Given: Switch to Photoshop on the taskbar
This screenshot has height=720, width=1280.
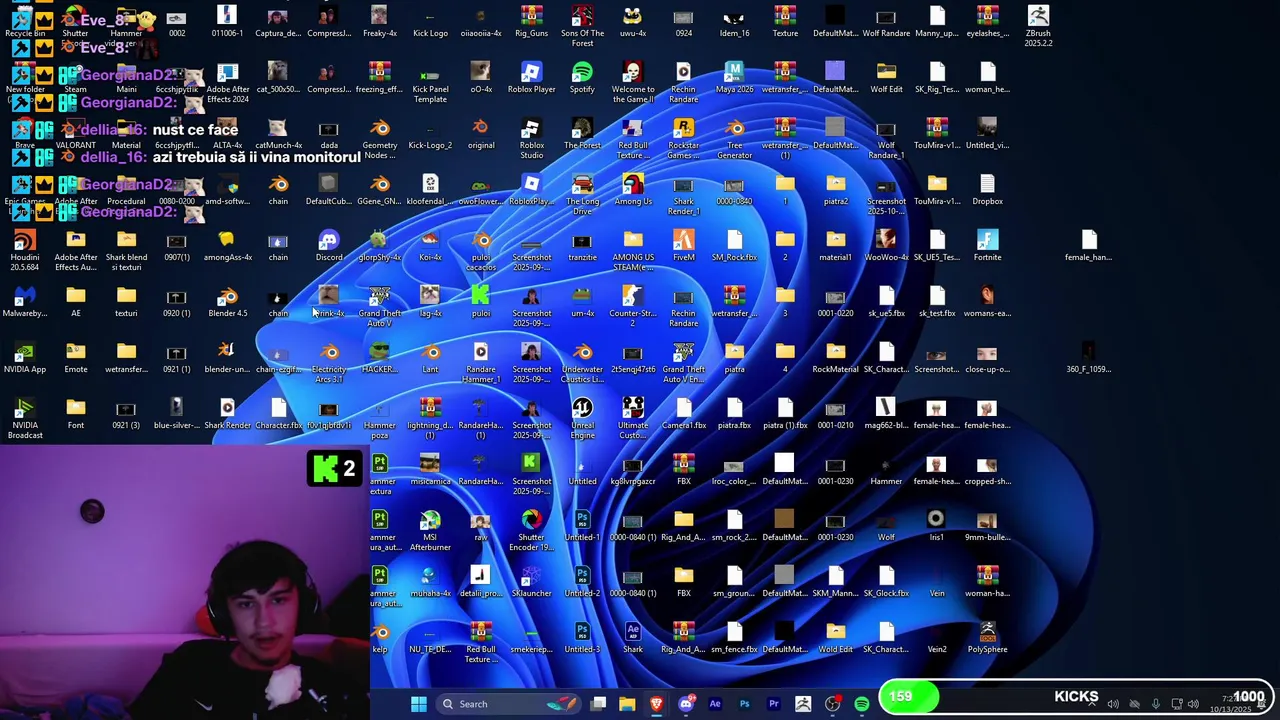Looking at the screenshot, I should coord(744,704).
